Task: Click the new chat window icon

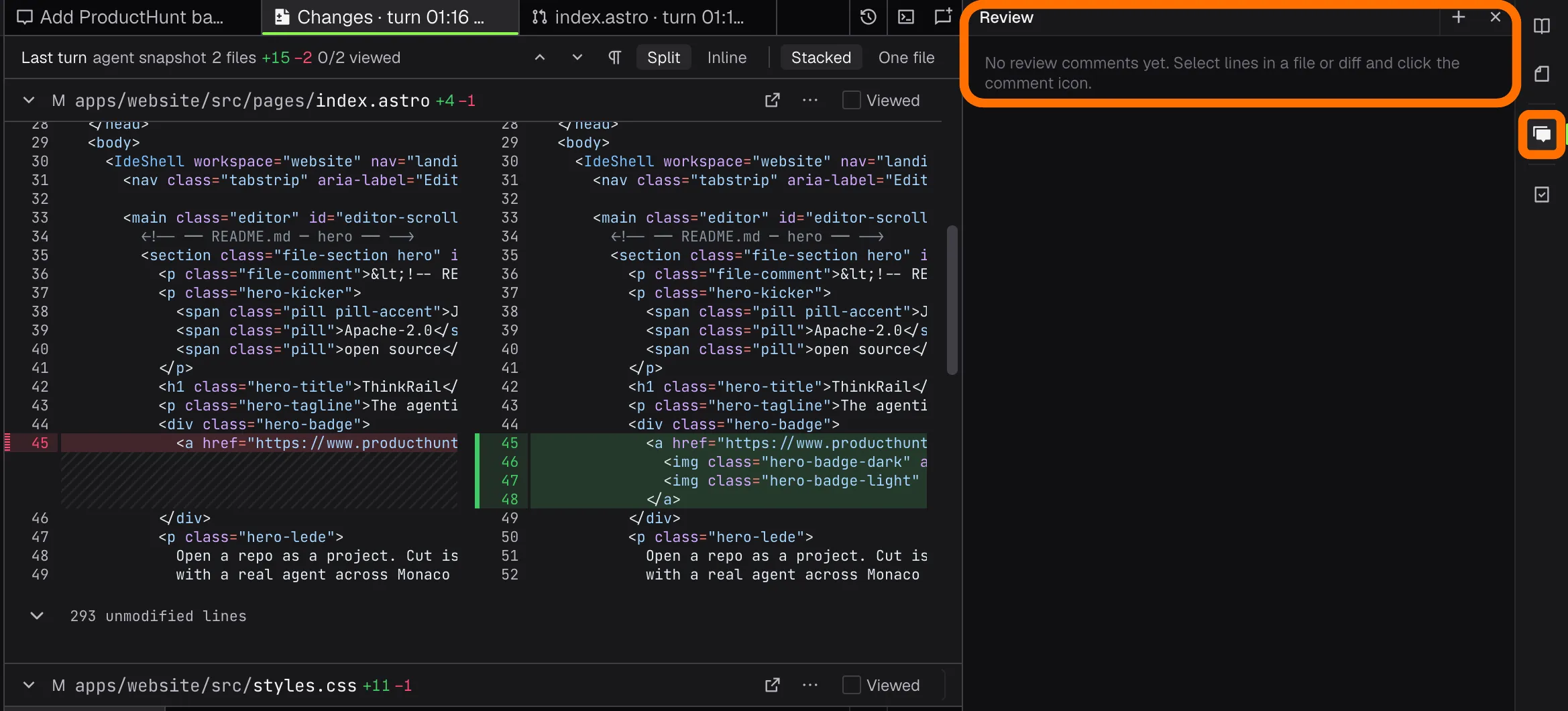Action: click(x=943, y=17)
